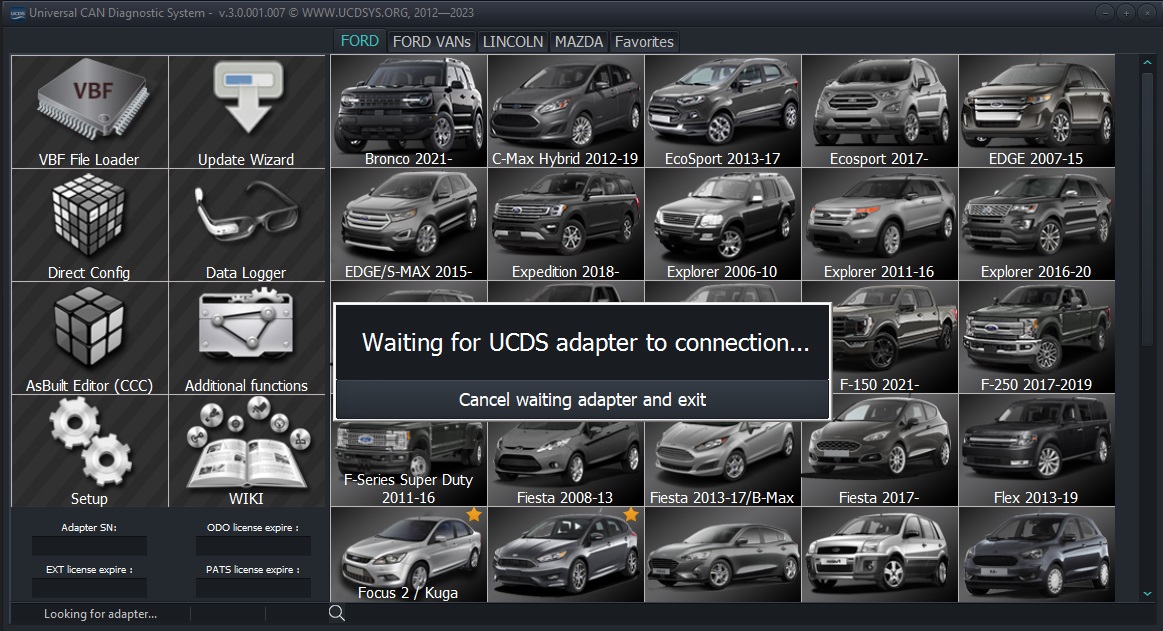Toggle favorite star on Focus 2 / Kuga
Screen dimensions: 1163x631
[473, 515]
